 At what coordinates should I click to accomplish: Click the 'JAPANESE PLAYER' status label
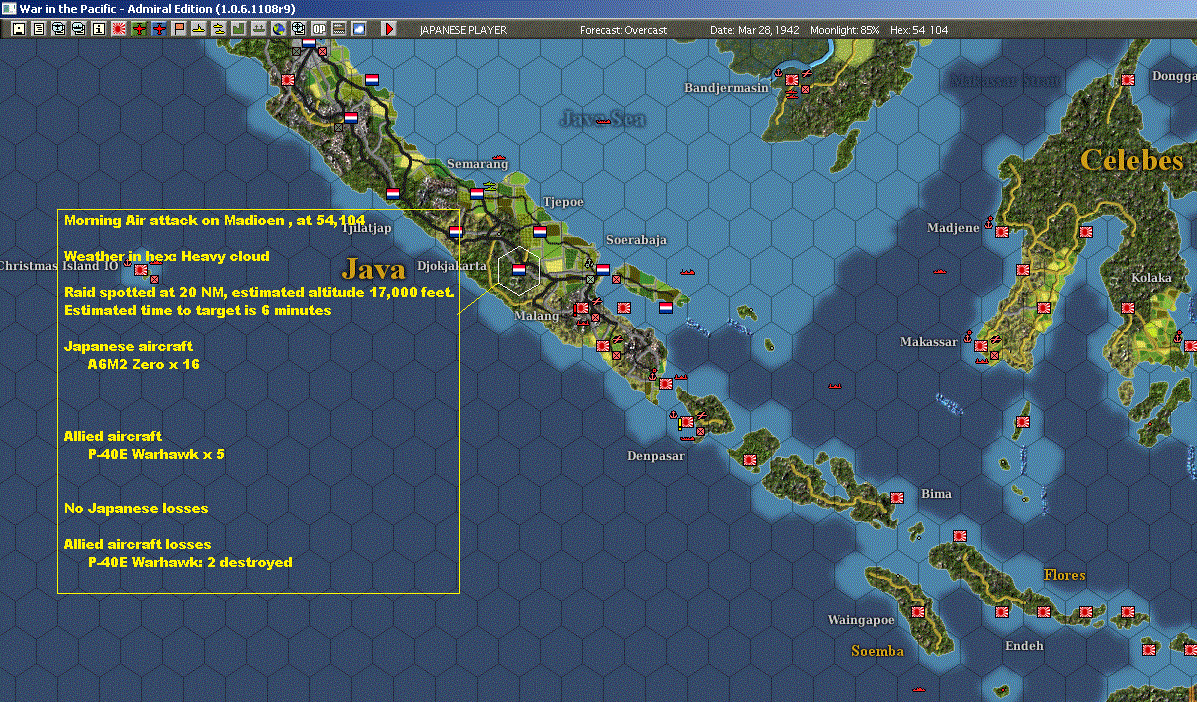[x=463, y=30]
